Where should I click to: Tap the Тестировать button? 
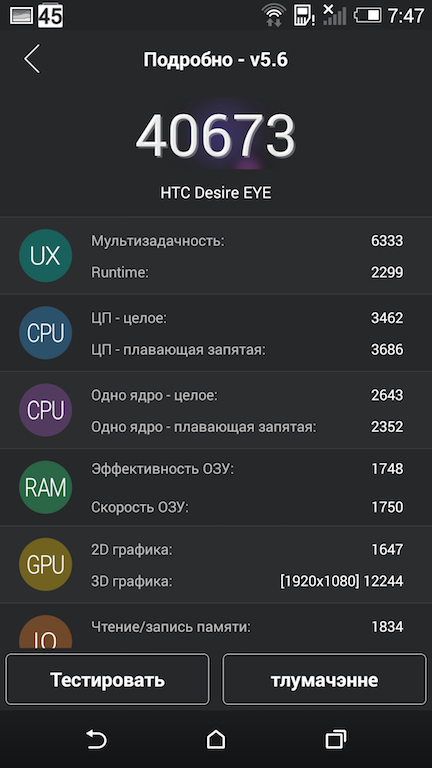(107, 680)
